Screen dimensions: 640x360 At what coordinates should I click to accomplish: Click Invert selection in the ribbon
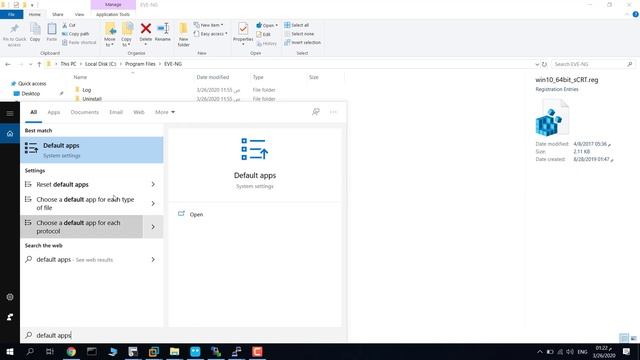pos(302,42)
